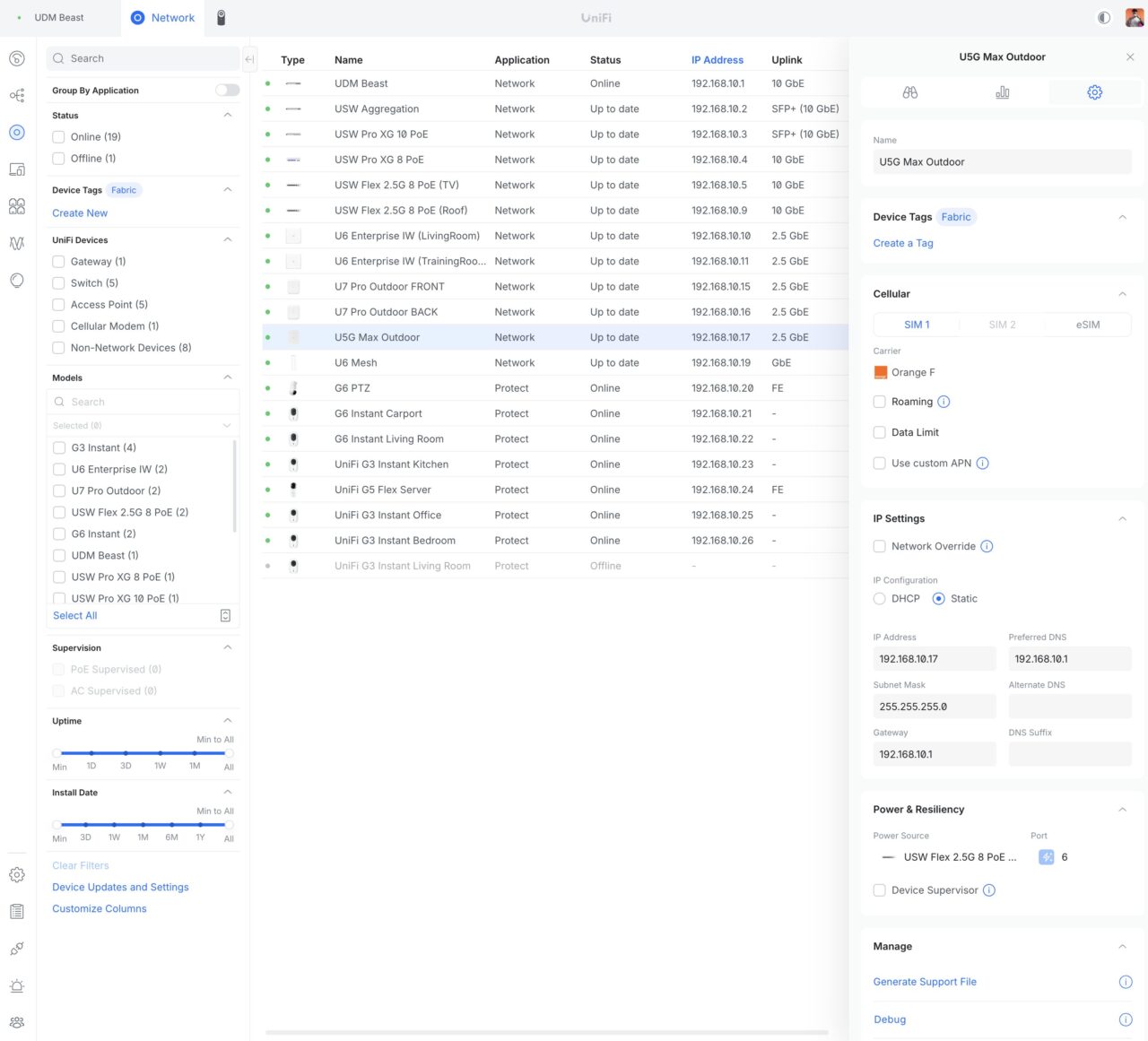Select the UniFi Devices icon in sidebar

tap(17, 133)
